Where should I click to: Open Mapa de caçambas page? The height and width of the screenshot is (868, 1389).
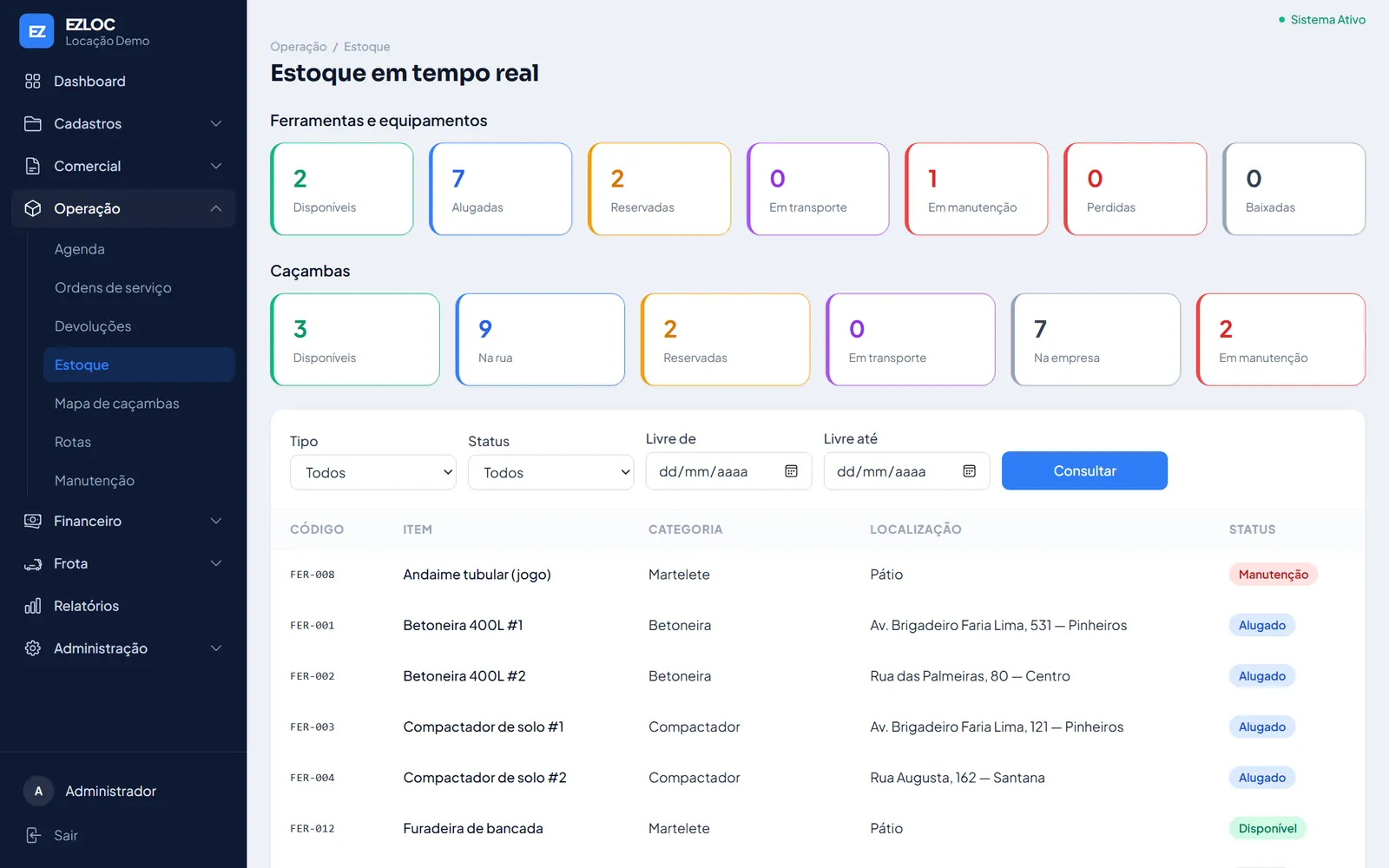(139, 404)
